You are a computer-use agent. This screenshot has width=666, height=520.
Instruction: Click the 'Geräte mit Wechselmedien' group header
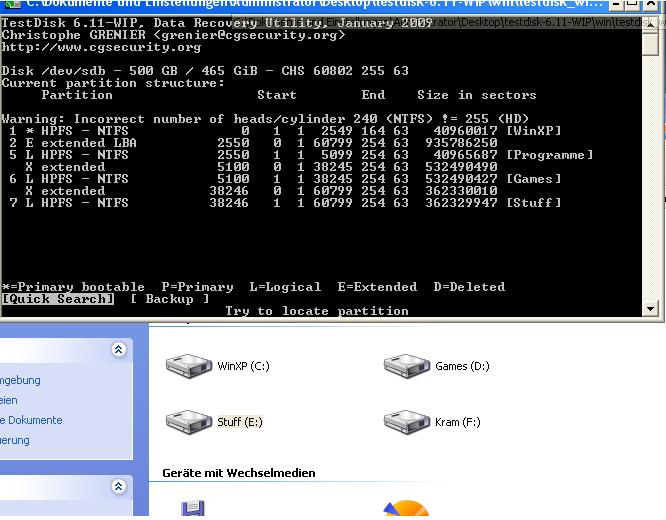tap(239, 473)
